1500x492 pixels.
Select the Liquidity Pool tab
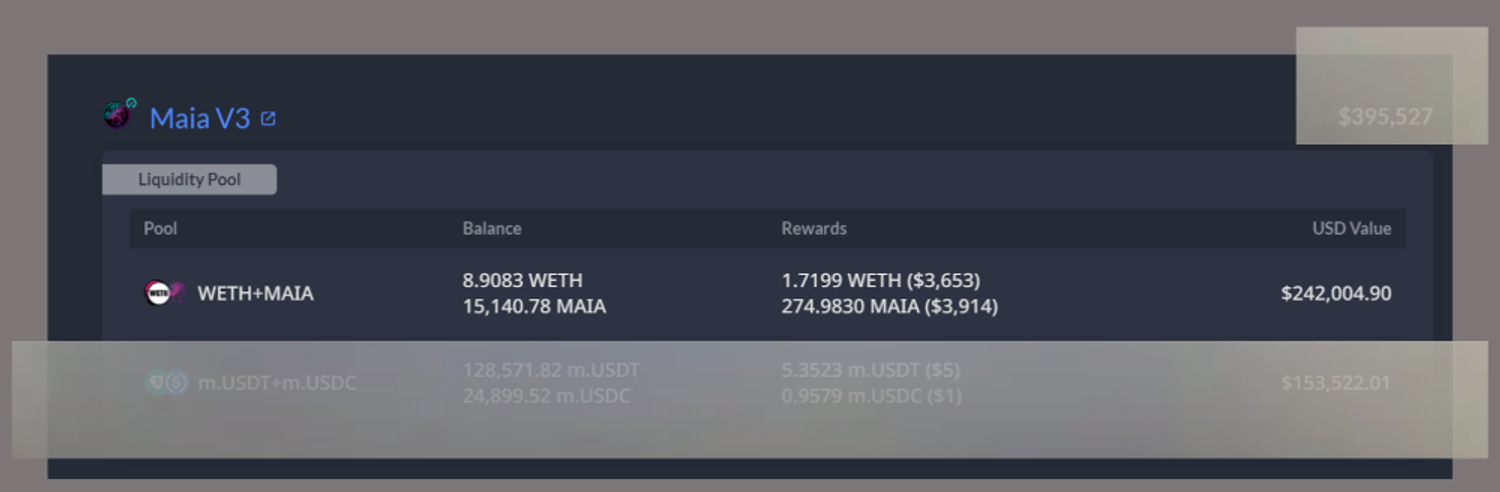189,180
